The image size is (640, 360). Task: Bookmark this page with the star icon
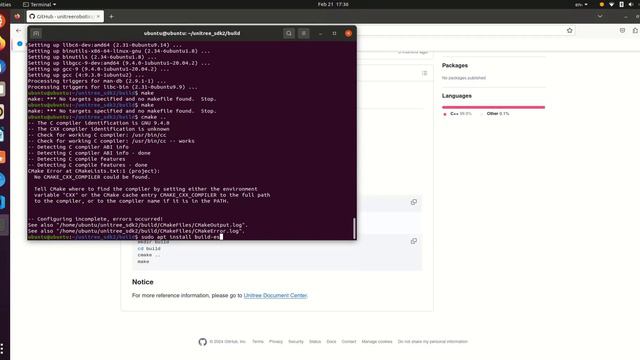point(570,31)
